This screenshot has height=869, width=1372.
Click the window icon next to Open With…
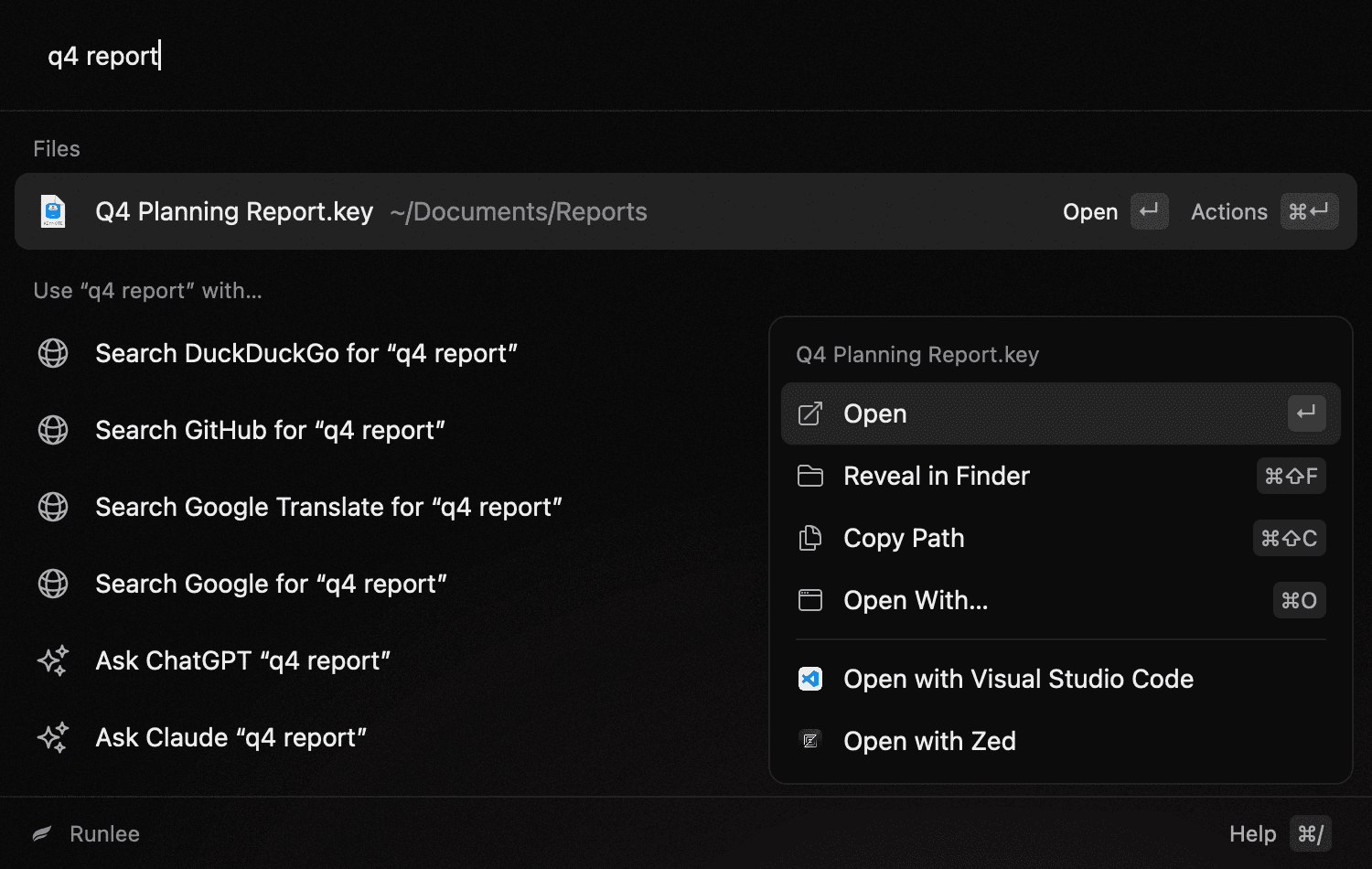tap(810, 600)
